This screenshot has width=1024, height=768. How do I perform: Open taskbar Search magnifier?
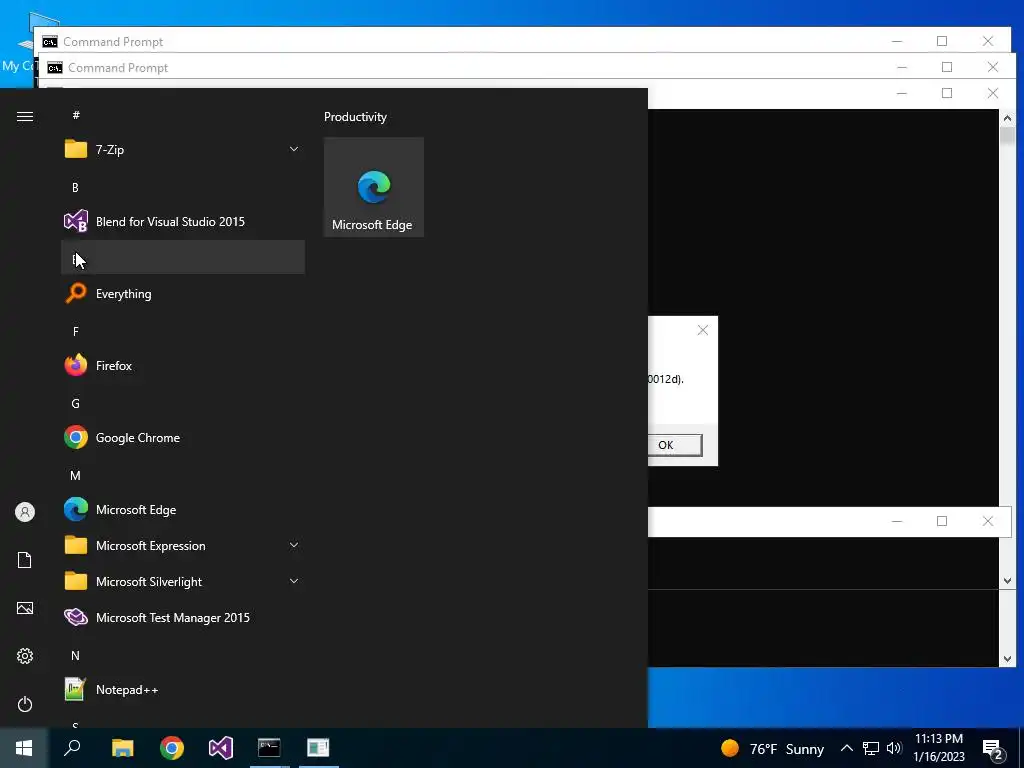pyautogui.click(x=72, y=748)
